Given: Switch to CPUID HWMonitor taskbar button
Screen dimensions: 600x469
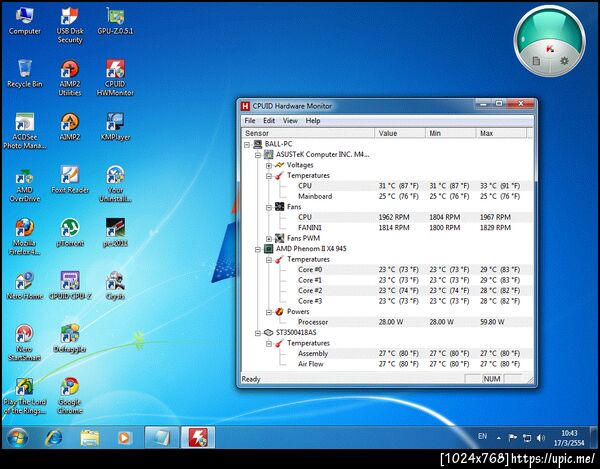Looking at the screenshot, I should [x=197, y=437].
